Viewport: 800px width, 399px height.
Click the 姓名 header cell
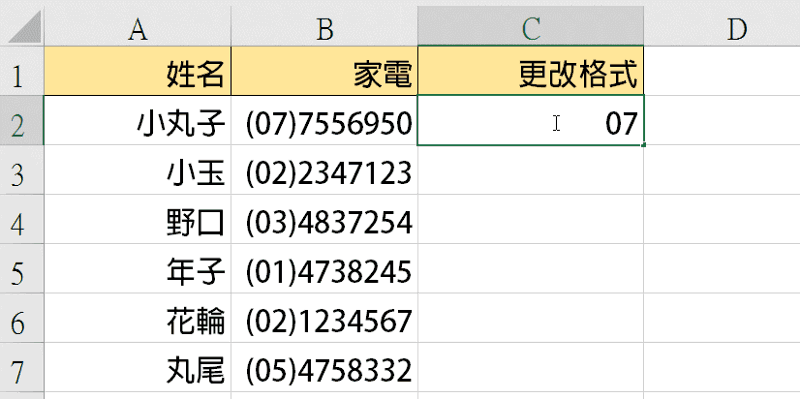click(138, 71)
